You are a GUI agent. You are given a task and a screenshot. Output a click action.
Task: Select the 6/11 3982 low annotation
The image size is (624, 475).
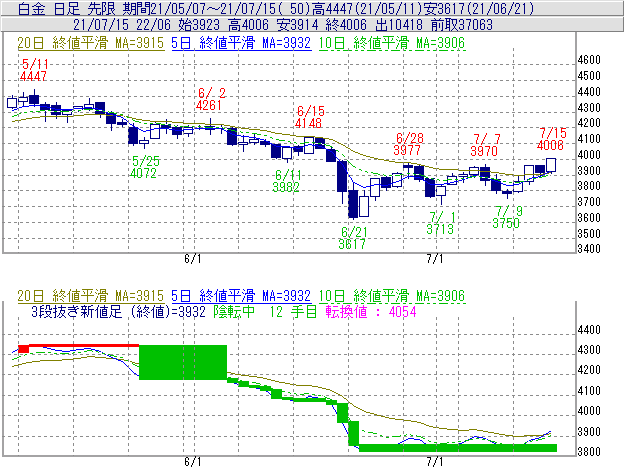[287, 181]
